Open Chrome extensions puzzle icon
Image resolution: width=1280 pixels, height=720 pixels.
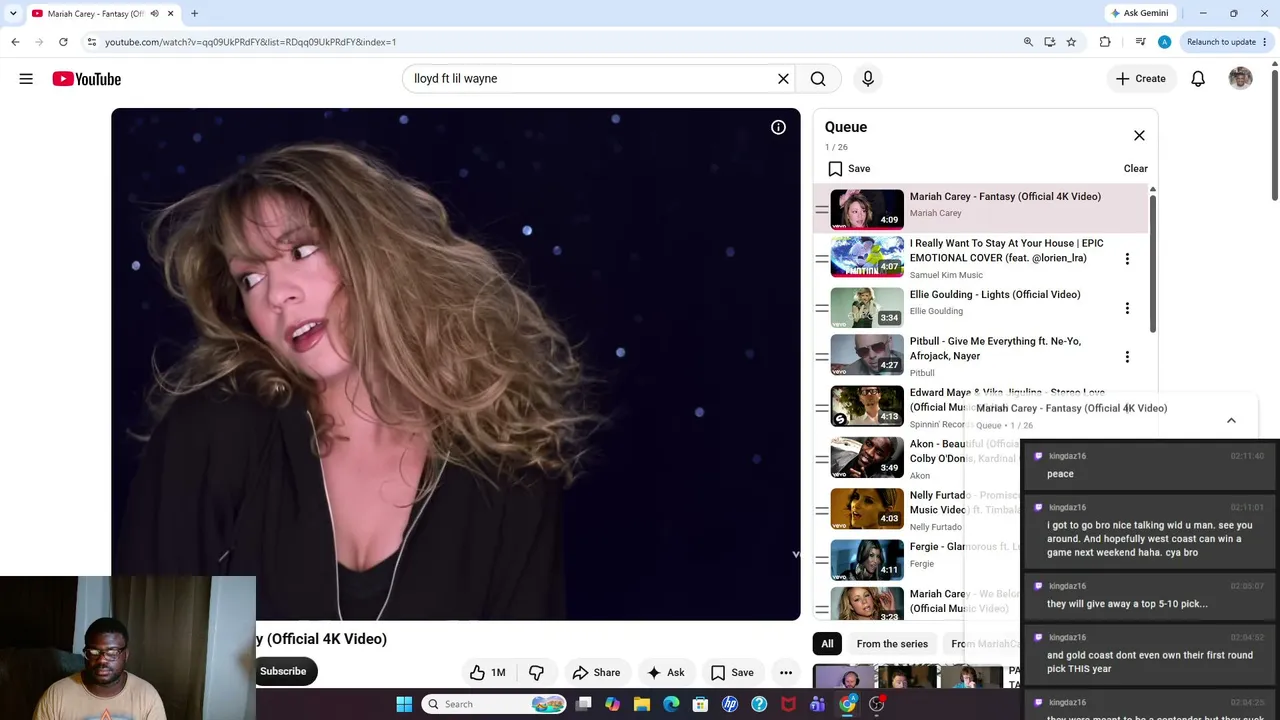point(1105,42)
